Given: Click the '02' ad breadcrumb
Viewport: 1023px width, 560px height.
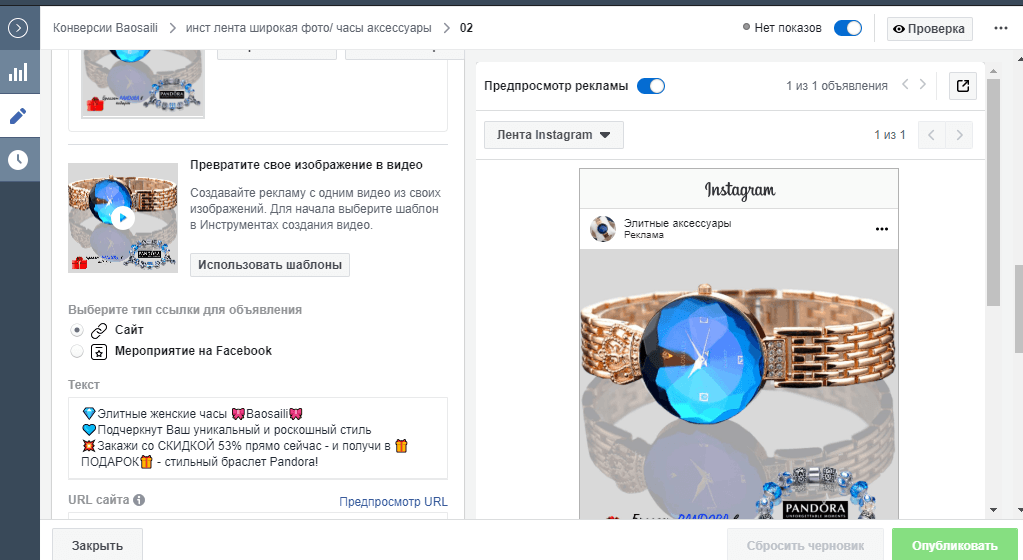Looking at the screenshot, I should pos(466,28).
